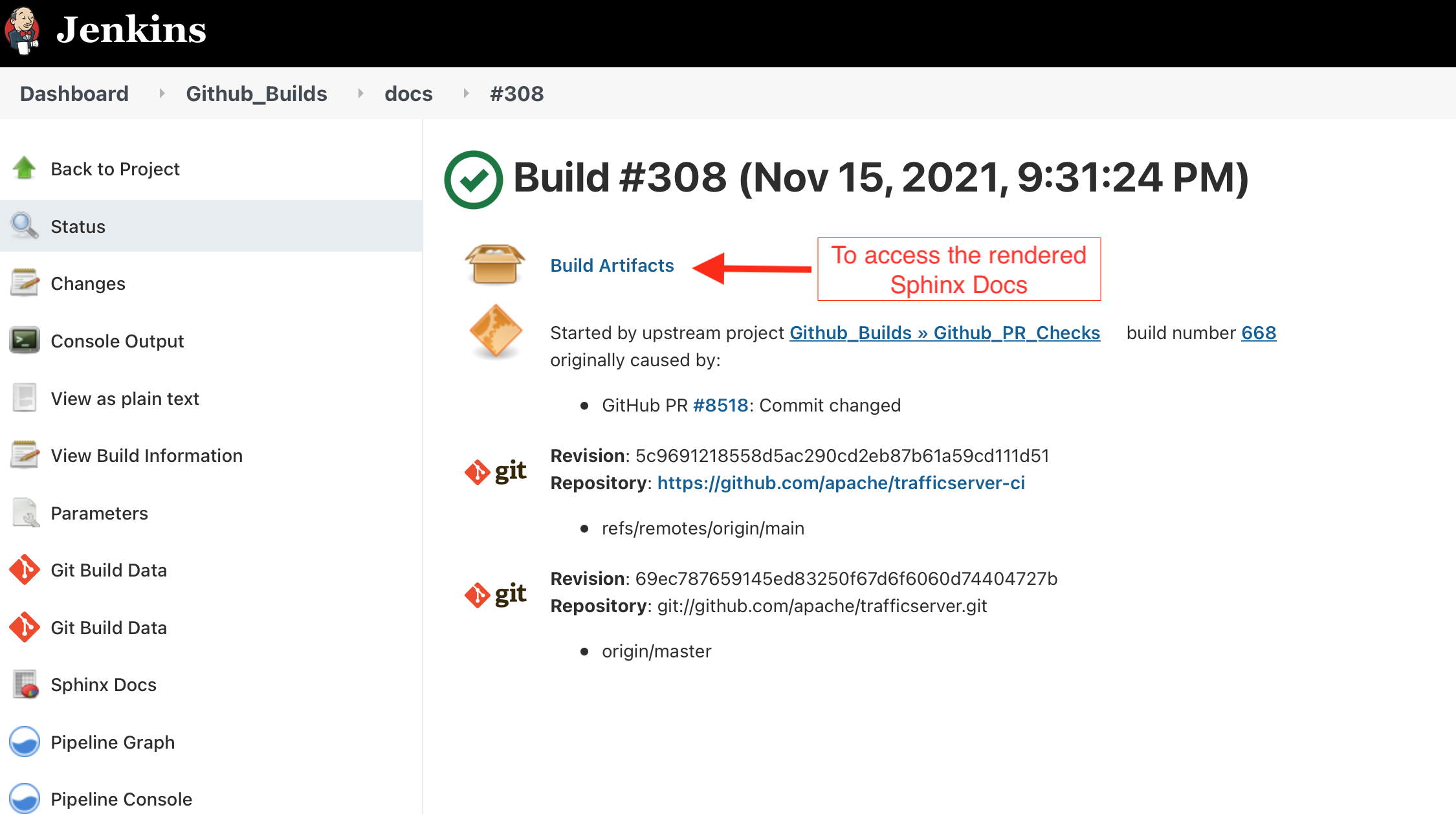Click the Parameters sidebar item
The height and width of the screenshot is (814, 1456).
pyautogui.click(x=100, y=513)
